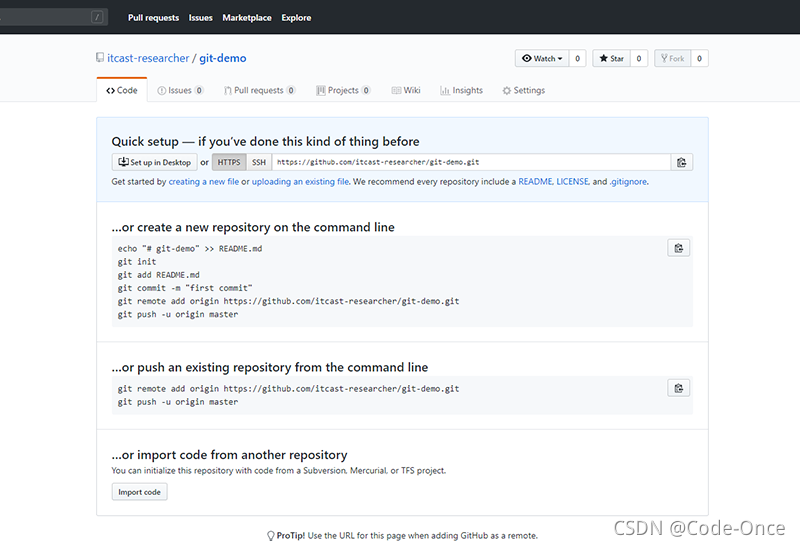Open the watchers count next to Watch

578,58
